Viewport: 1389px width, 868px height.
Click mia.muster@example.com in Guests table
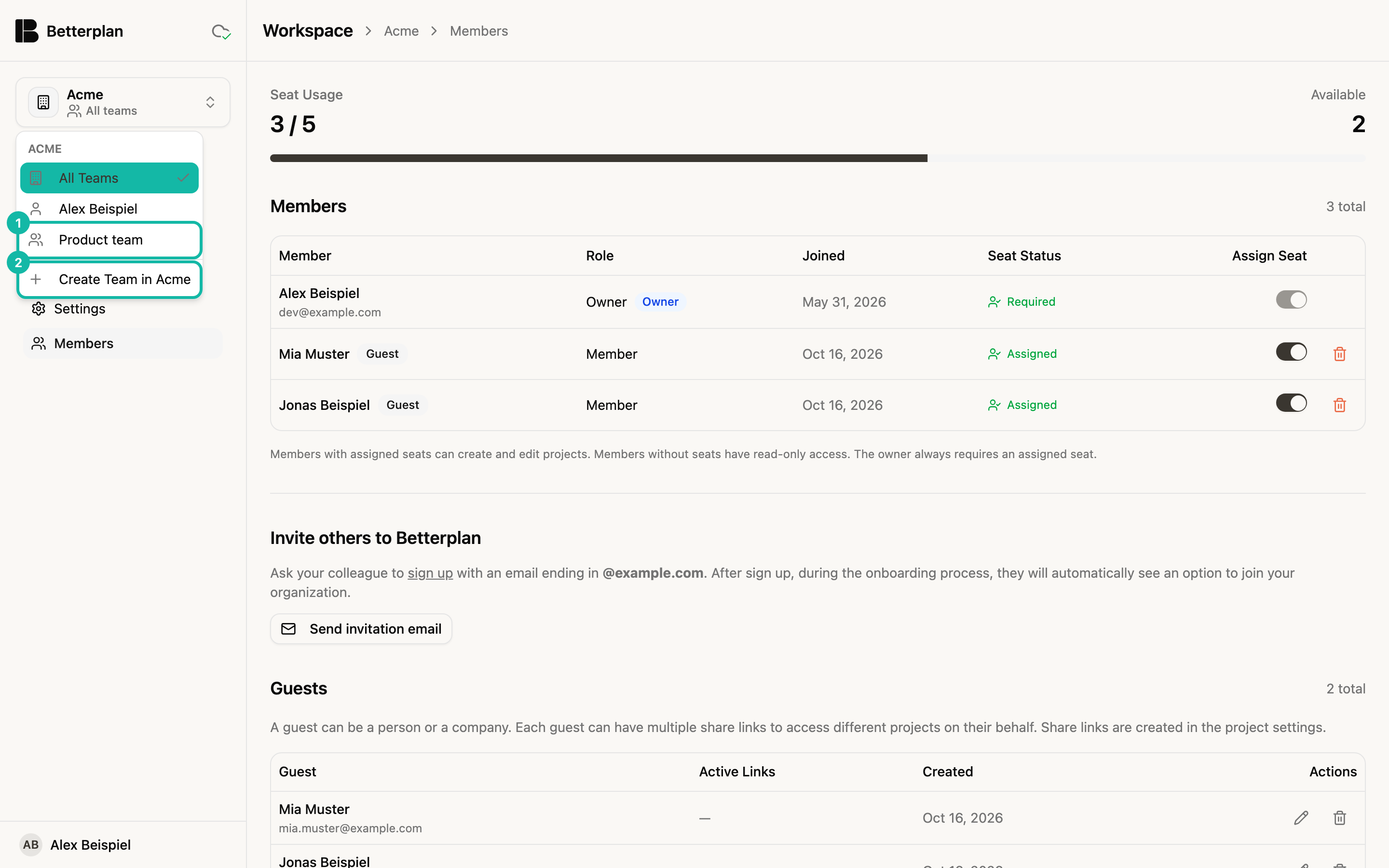[350, 828]
